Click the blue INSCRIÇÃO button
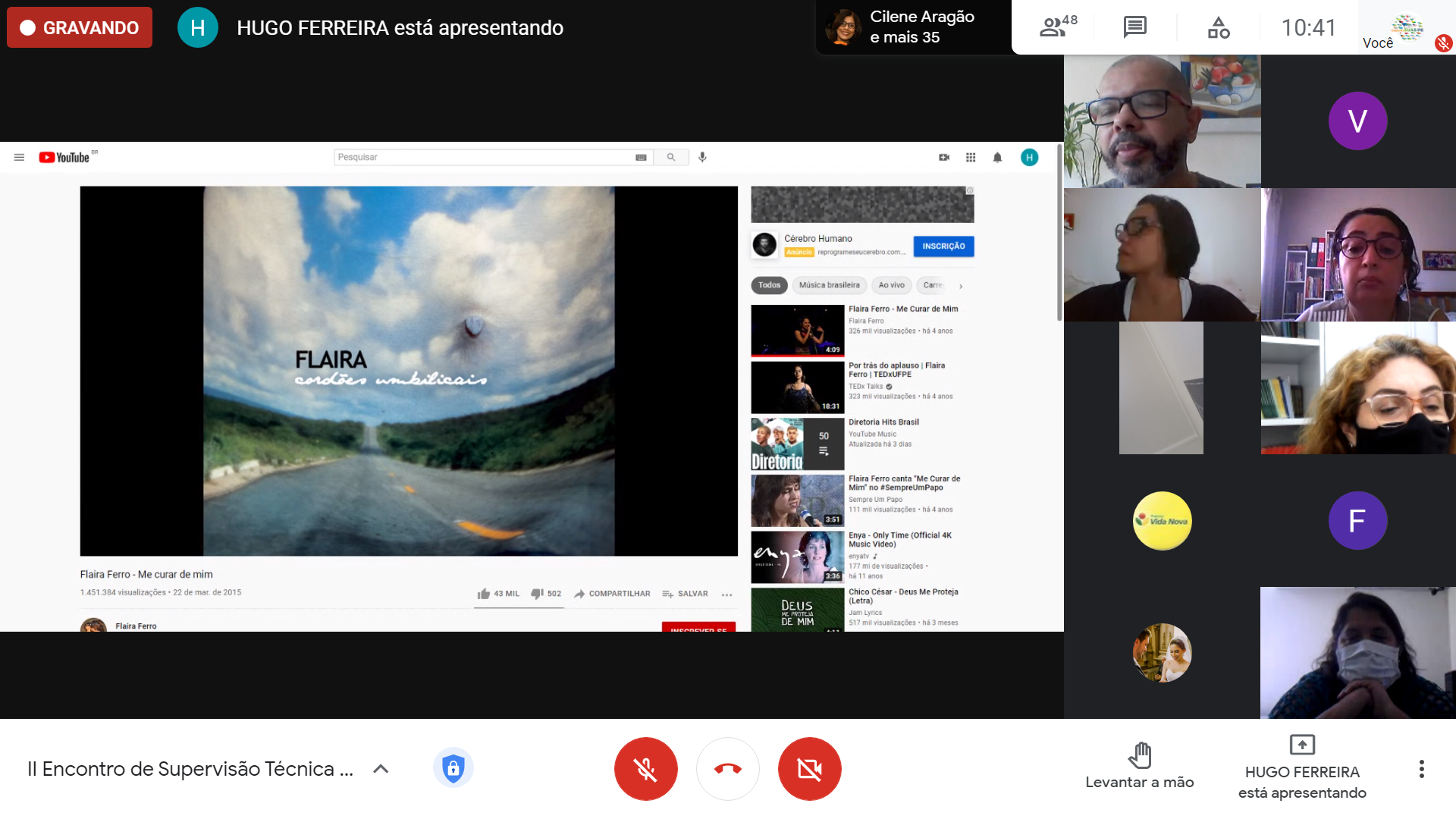The image size is (1456, 819). coord(943,246)
